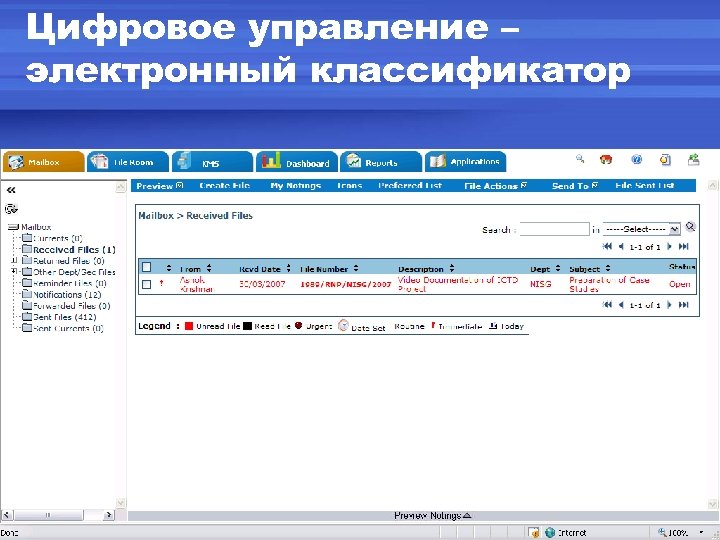
Task: Click sender Ashok Krishnan
Action: click(197, 284)
